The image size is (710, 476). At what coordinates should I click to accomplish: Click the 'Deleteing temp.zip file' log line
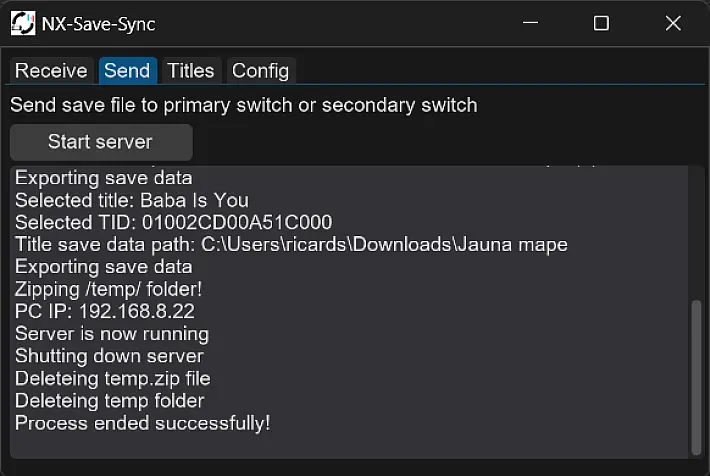point(113,379)
